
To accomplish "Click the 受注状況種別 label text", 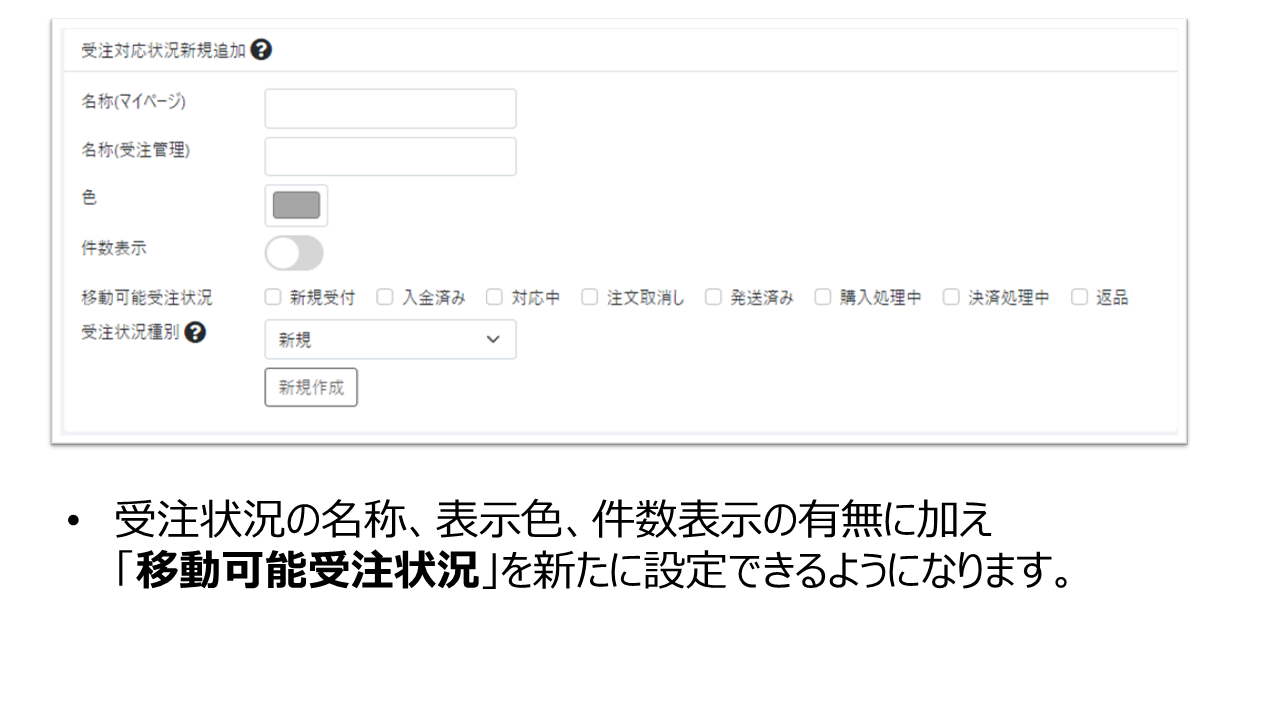I will tap(130, 333).
